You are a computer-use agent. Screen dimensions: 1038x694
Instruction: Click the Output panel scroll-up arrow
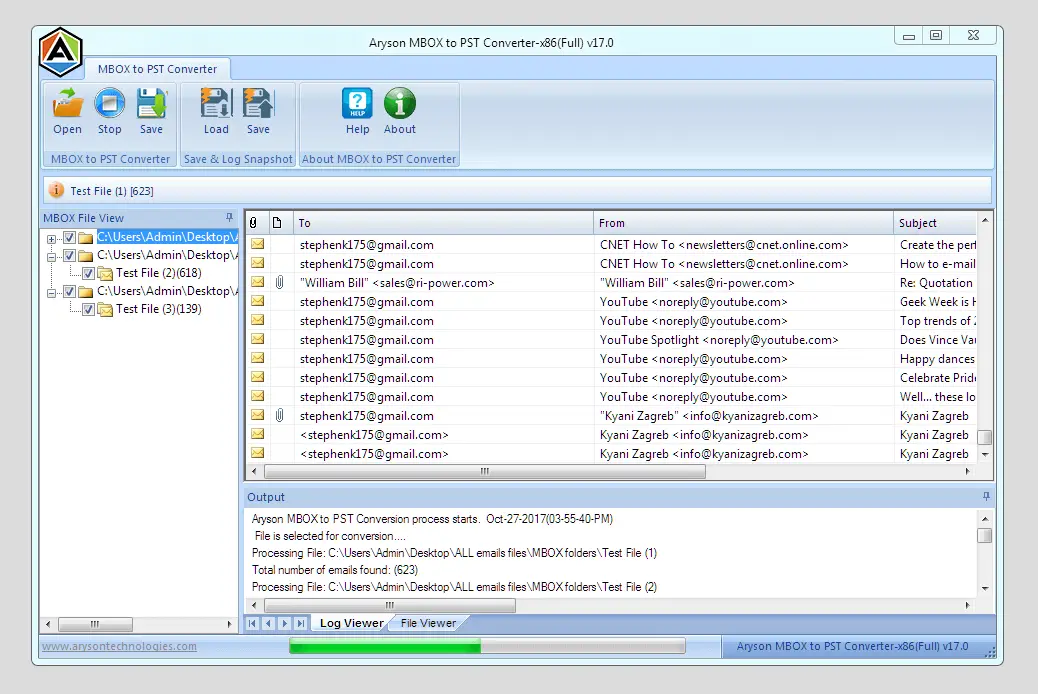pyautogui.click(x=985, y=519)
